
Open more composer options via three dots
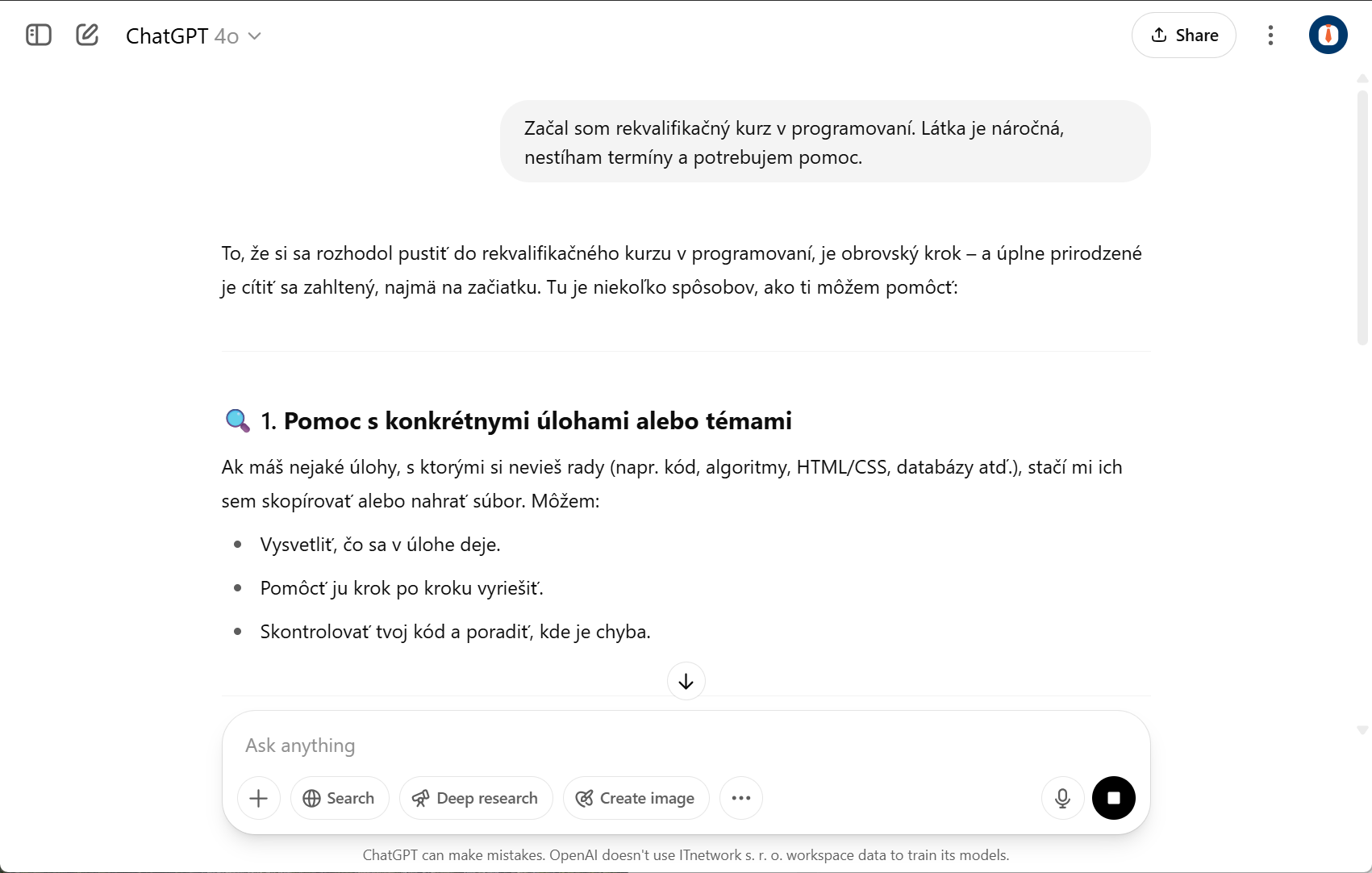point(741,798)
